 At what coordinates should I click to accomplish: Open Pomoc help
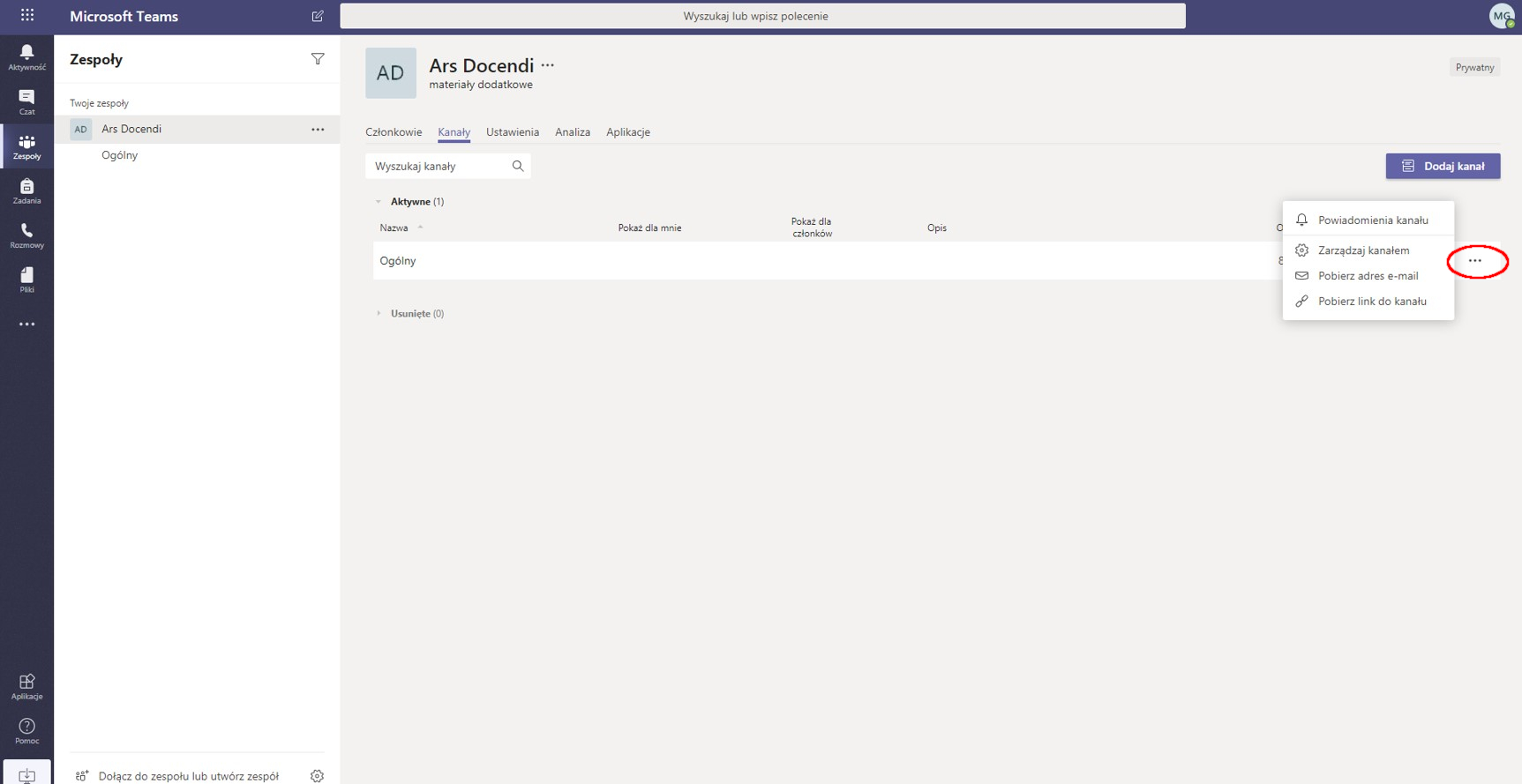click(26, 731)
